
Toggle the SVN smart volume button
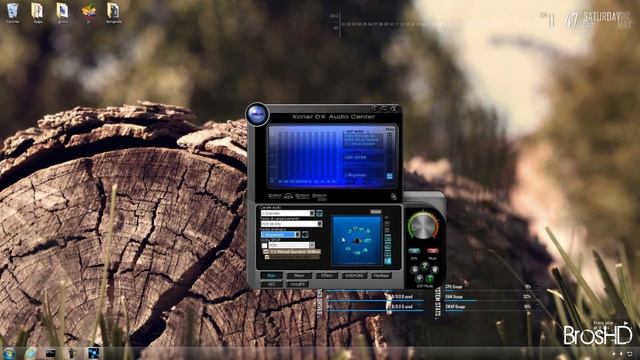pos(414,251)
